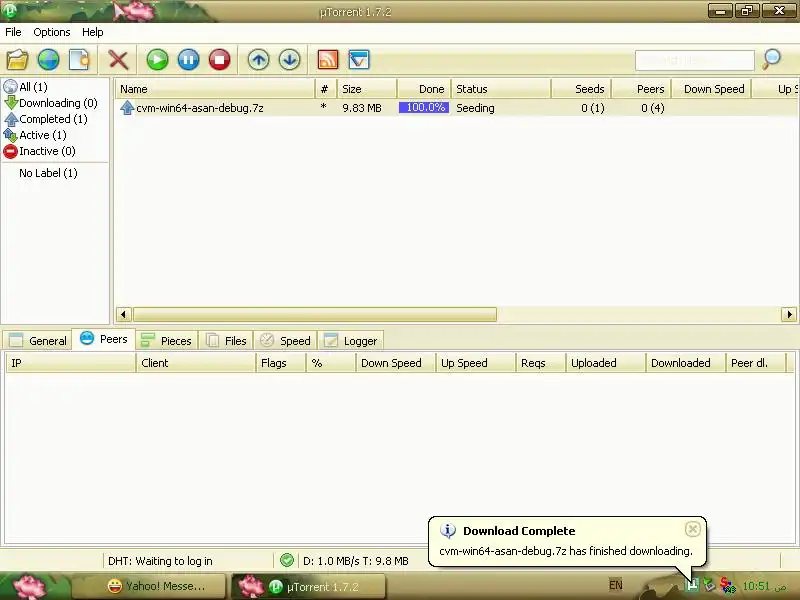Click the Add Torrent folder icon

(17, 60)
